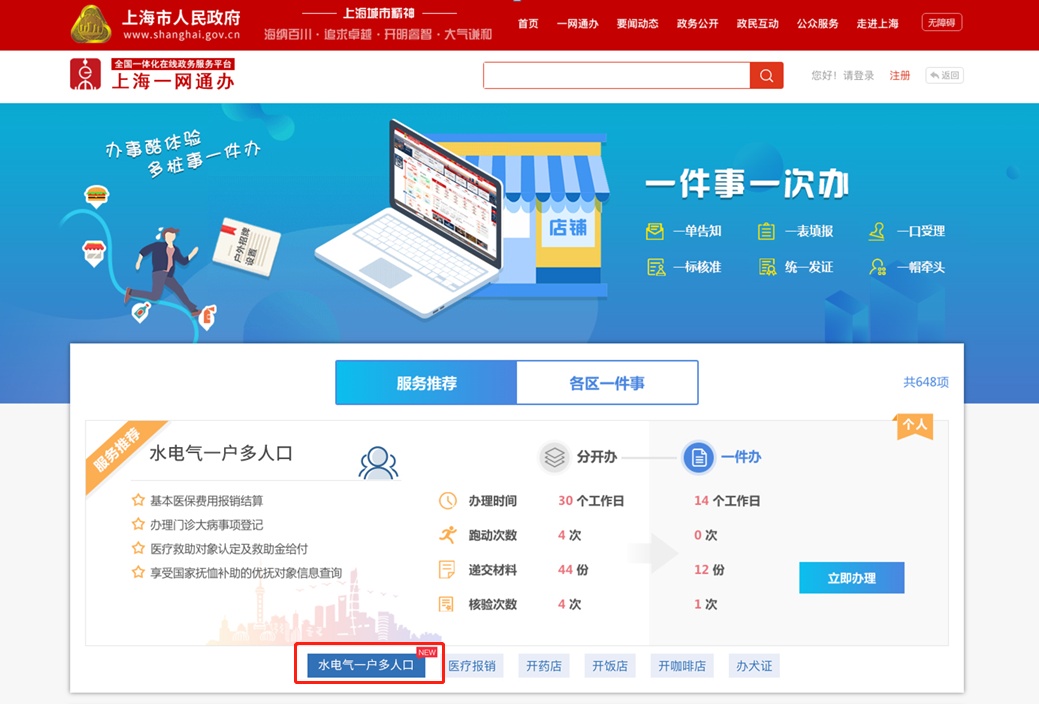Click the user avatar icon beside 水电气一户多人口
The width and height of the screenshot is (1039, 704).
378,463
